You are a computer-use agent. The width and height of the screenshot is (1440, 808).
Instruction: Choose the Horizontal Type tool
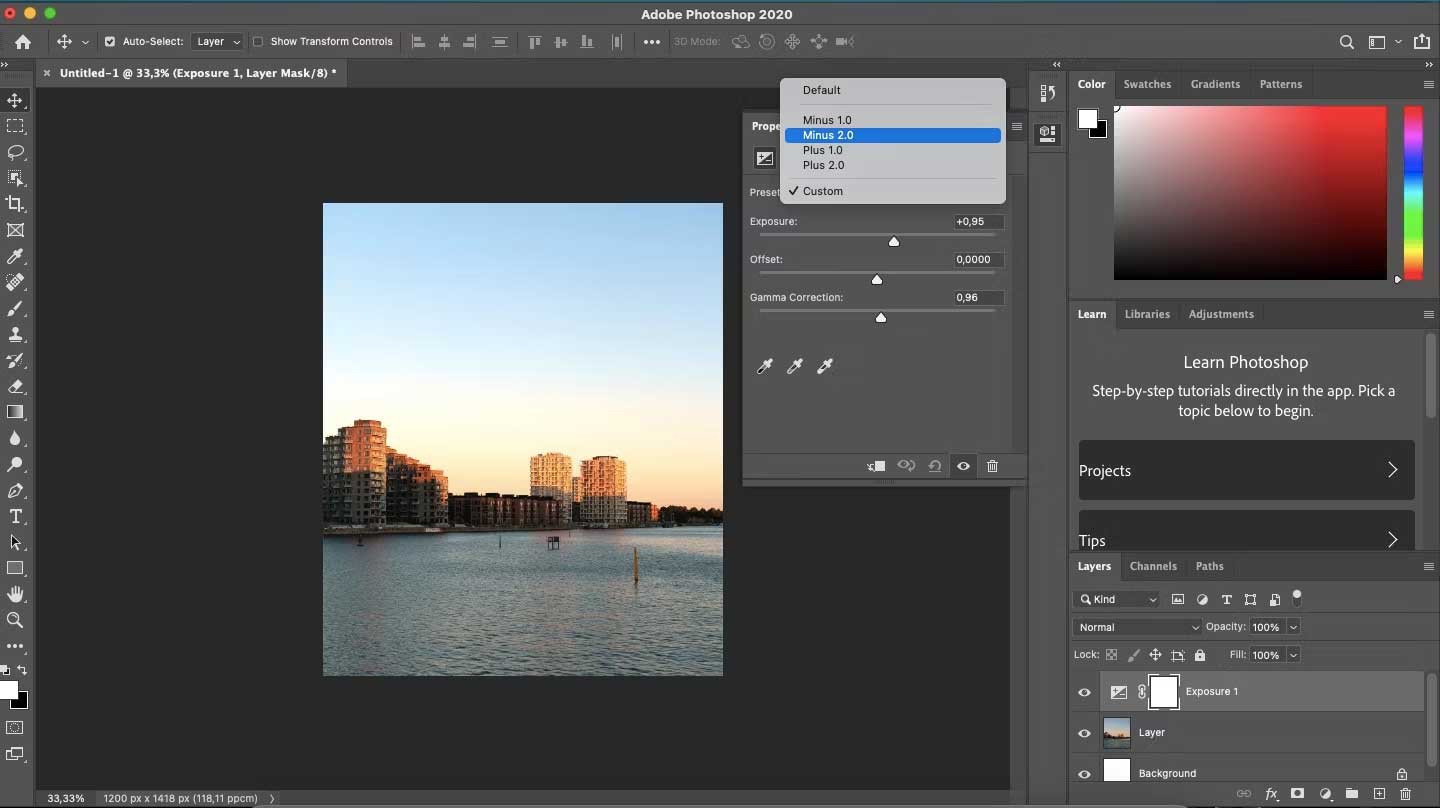pyautogui.click(x=16, y=517)
